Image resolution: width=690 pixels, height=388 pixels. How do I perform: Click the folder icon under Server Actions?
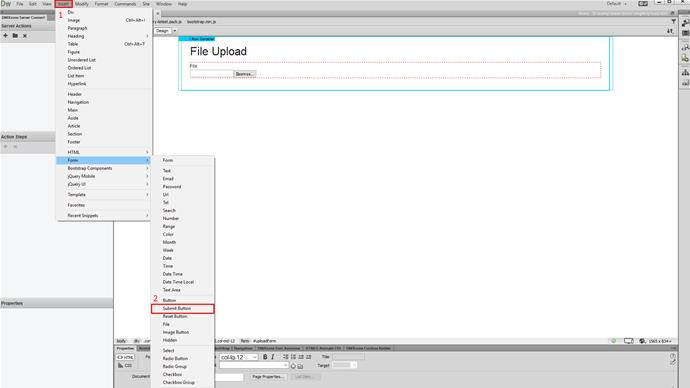pos(15,36)
